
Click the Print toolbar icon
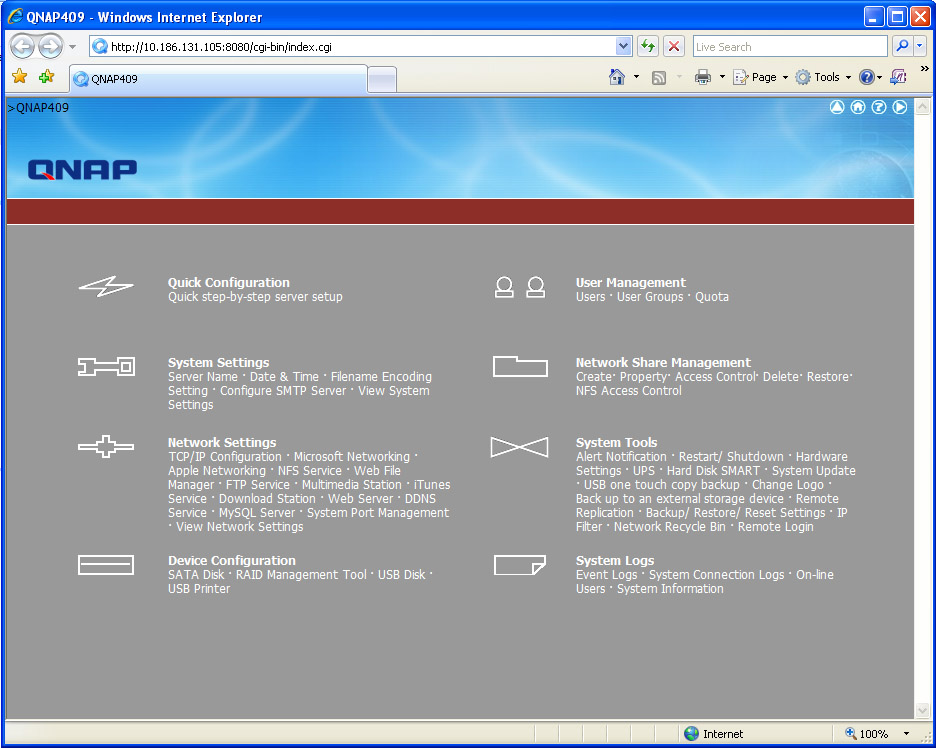tap(703, 77)
